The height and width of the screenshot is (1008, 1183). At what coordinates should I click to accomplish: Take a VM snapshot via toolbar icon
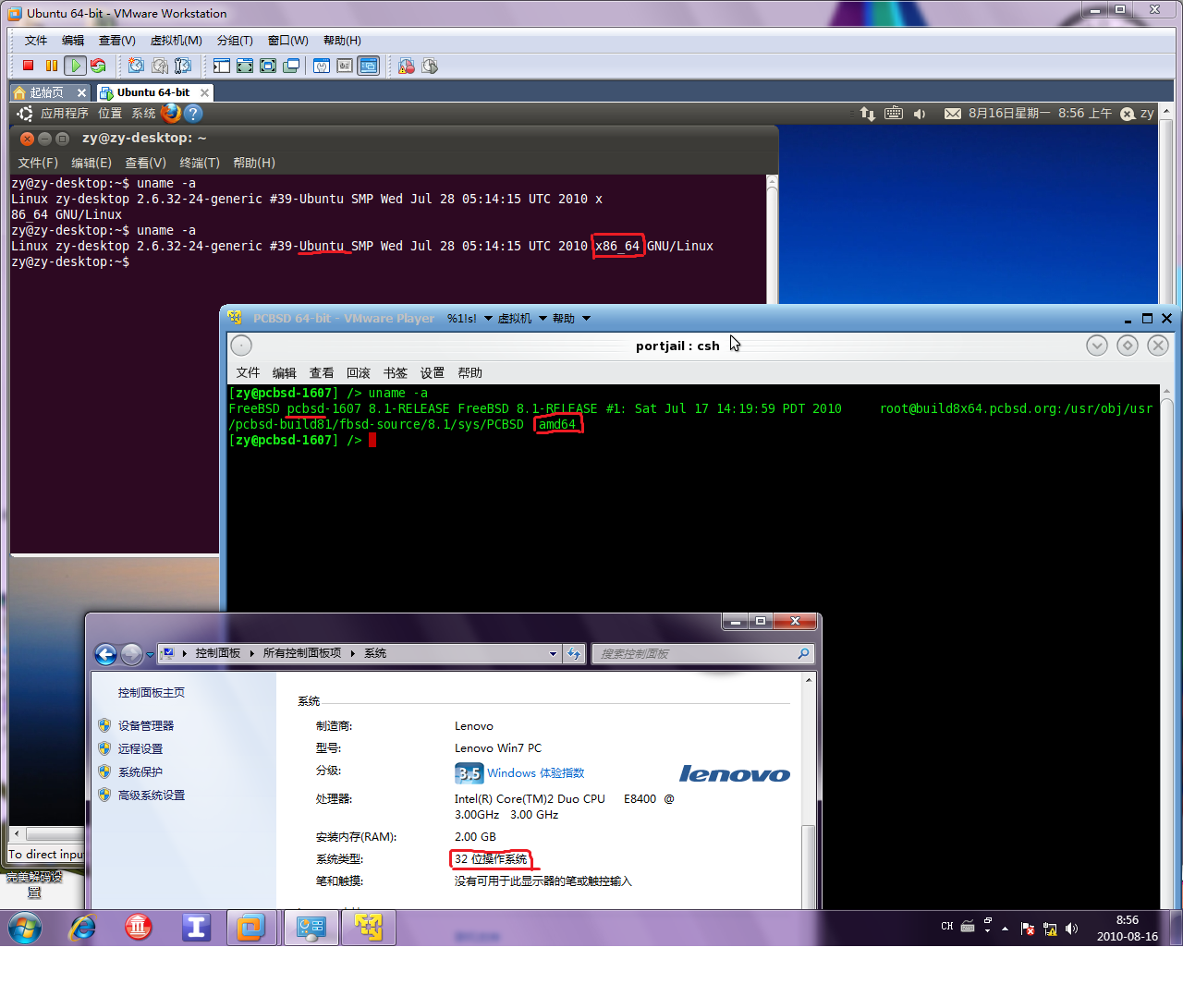[136, 66]
